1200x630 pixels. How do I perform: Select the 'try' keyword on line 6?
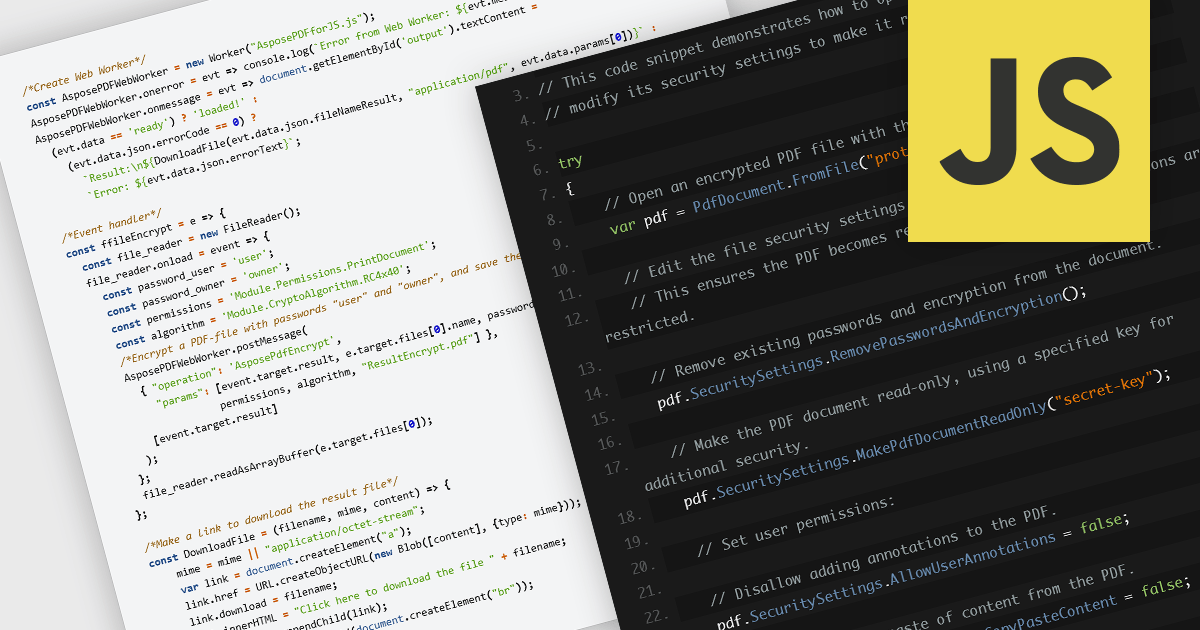pos(570,161)
